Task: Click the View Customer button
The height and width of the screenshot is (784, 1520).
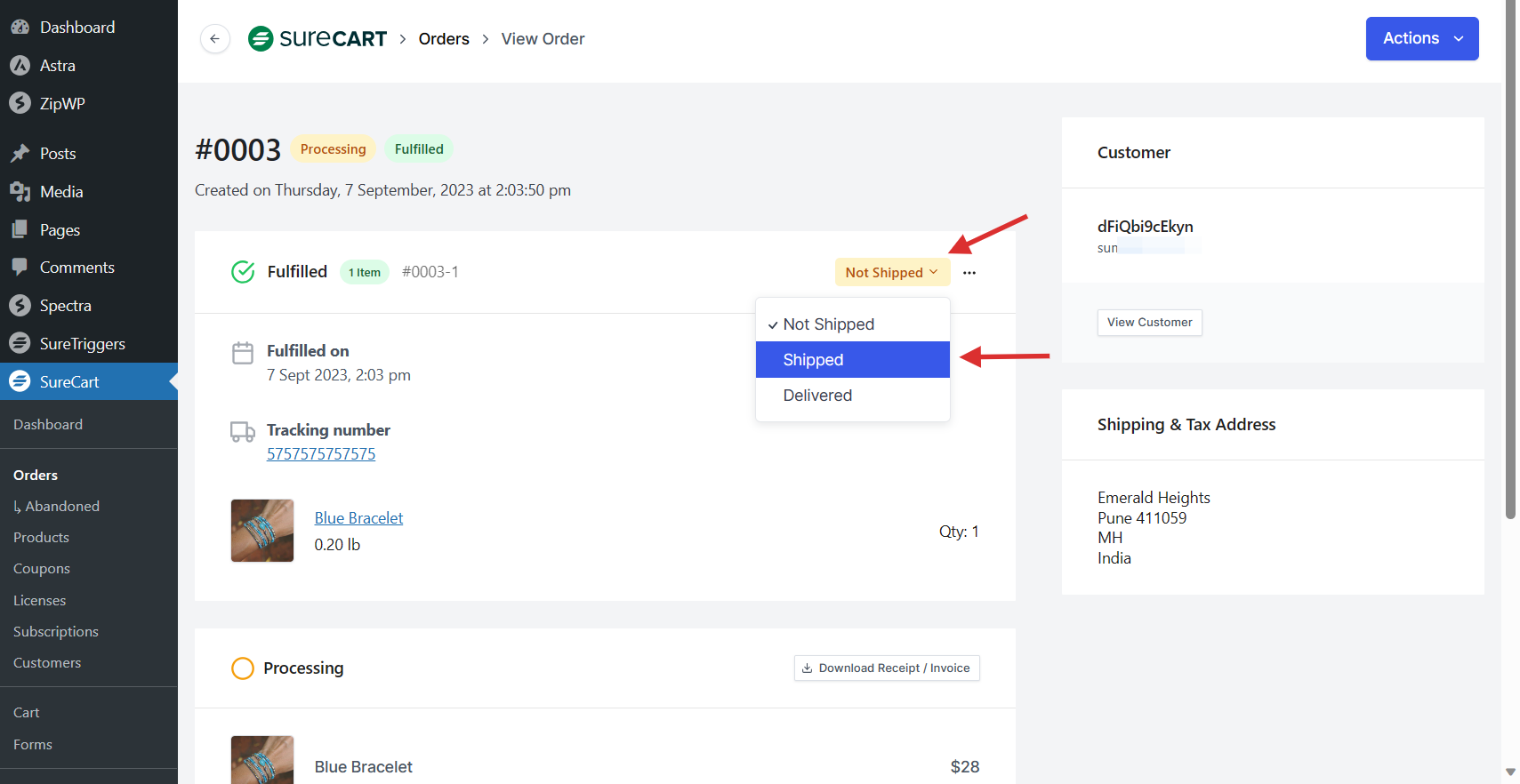Action: 1149,323
